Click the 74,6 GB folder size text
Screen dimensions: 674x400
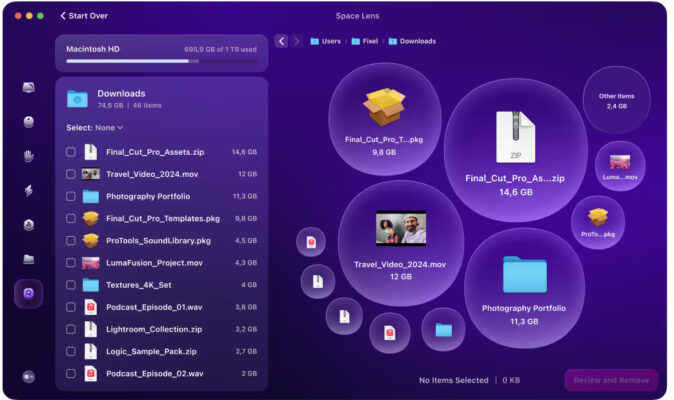point(110,105)
